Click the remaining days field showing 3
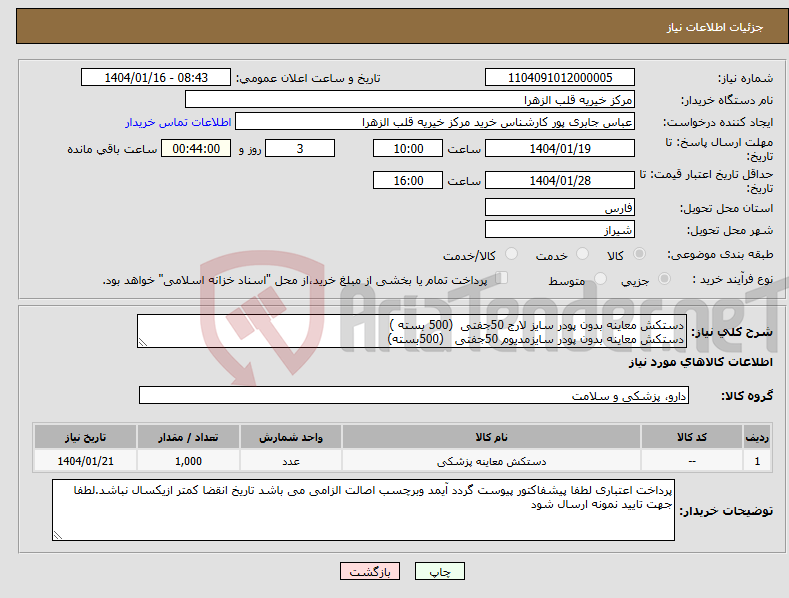The image size is (789, 598). click(x=300, y=148)
